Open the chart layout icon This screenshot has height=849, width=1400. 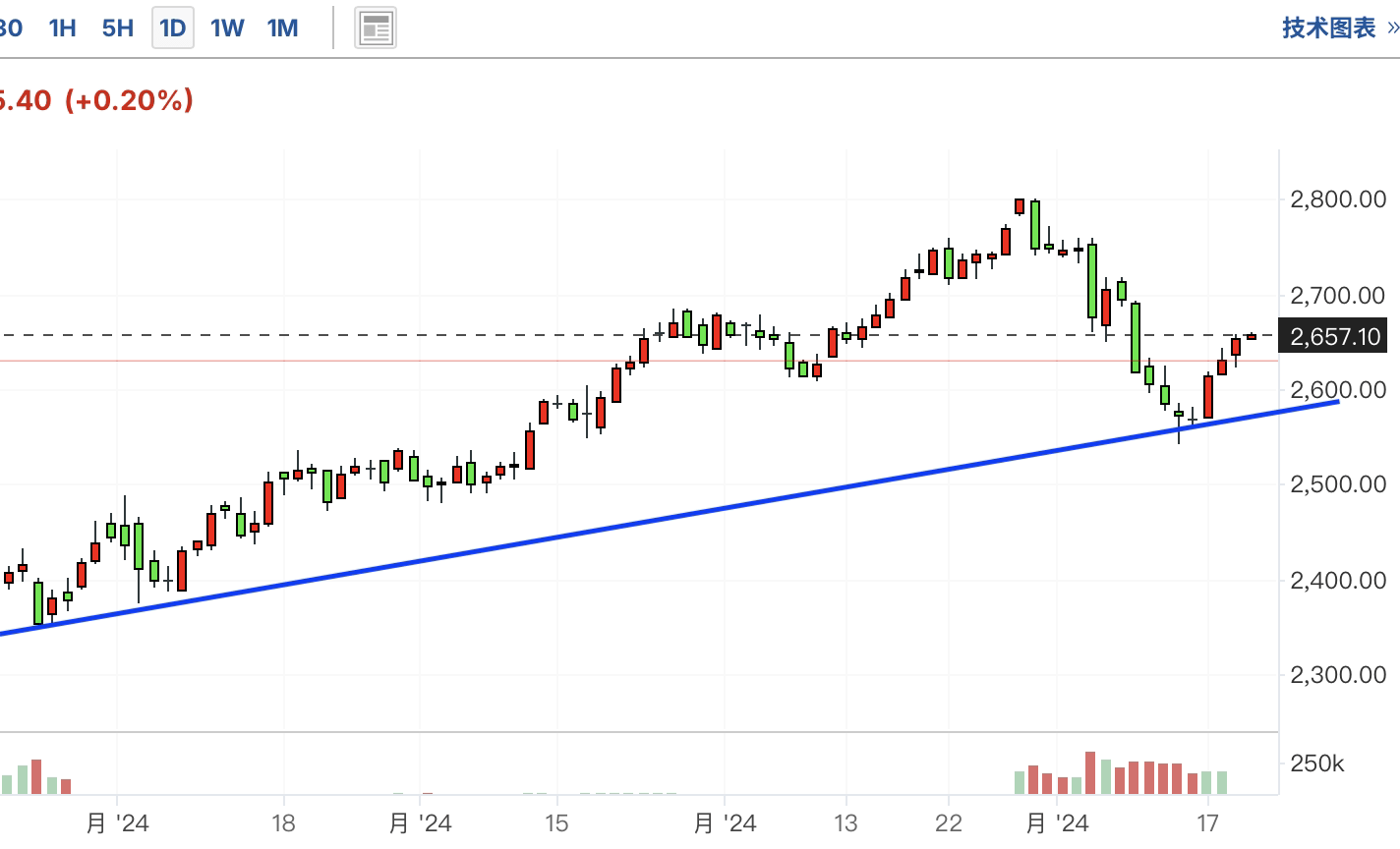coord(375,28)
